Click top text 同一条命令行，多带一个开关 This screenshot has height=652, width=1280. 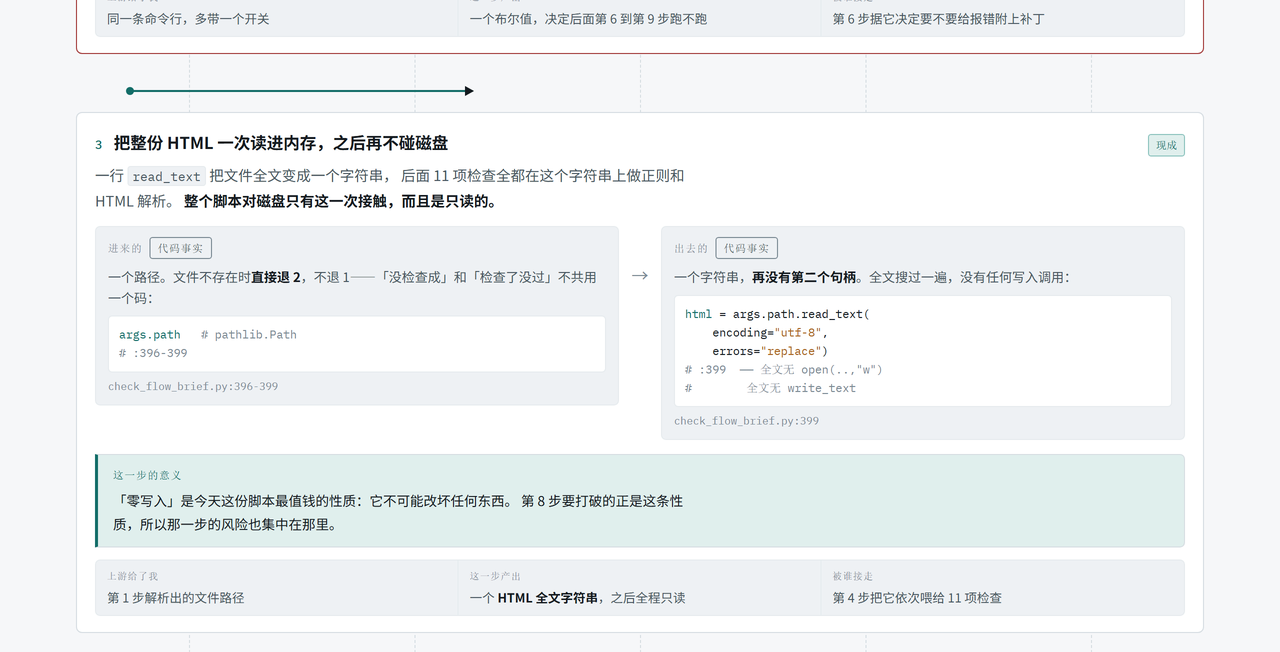pyautogui.click(x=189, y=18)
